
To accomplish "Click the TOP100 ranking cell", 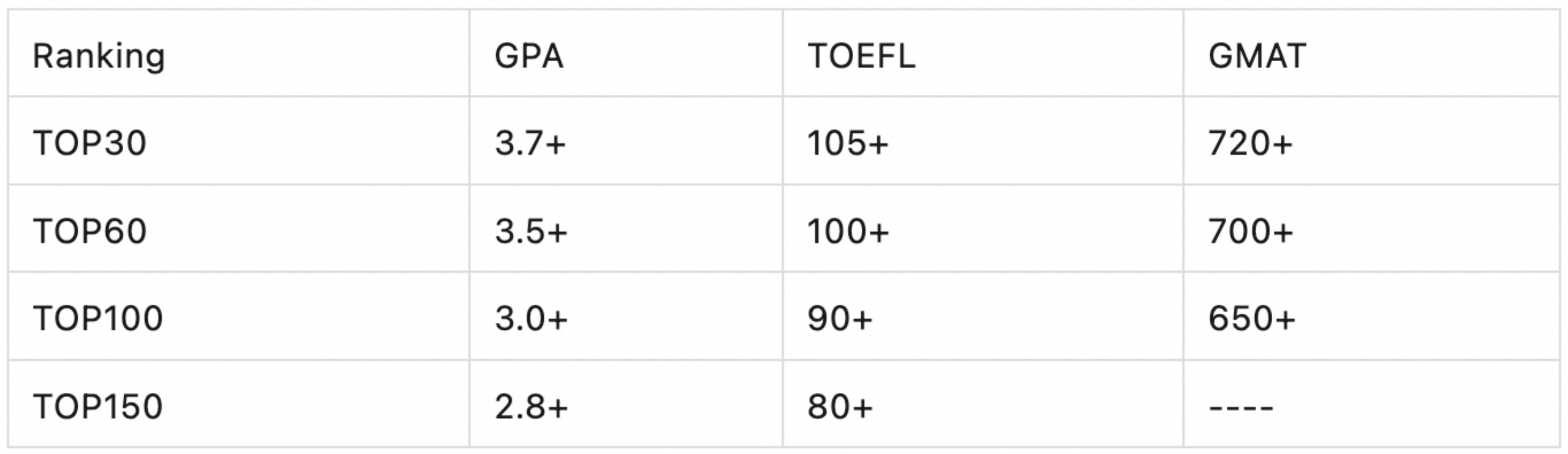I will 239,316.
